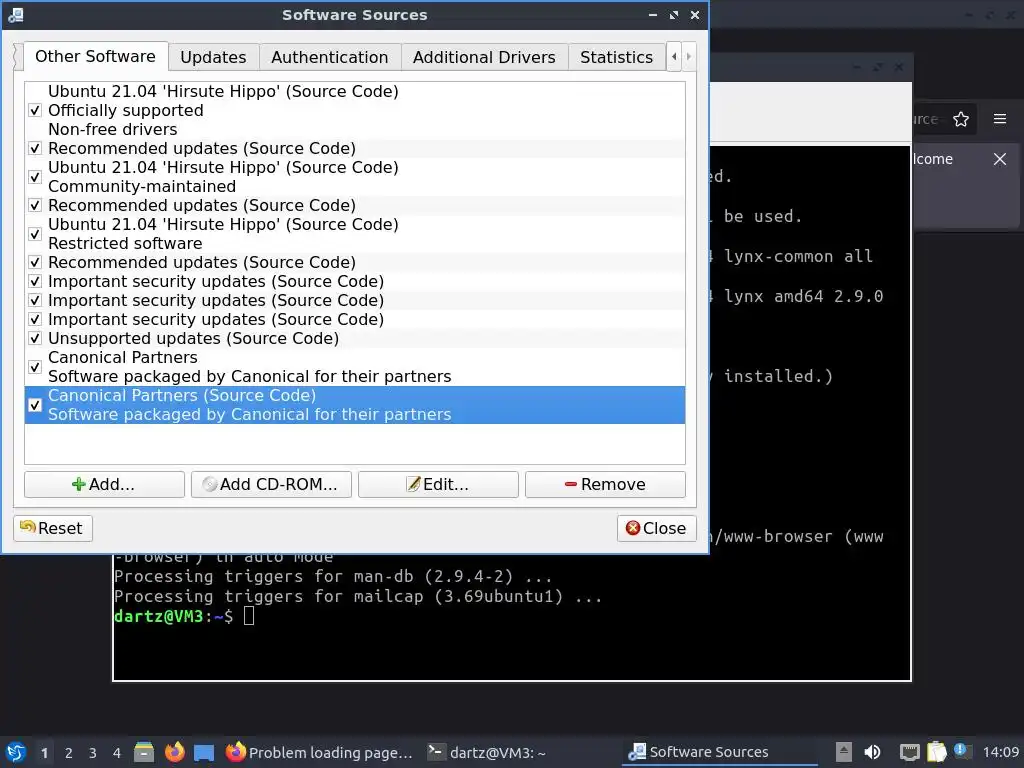The width and height of the screenshot is (1024, 768).
Task: Toggle Recommended updates checkbox below Non-free drivers
Action: tap(35, 148)
